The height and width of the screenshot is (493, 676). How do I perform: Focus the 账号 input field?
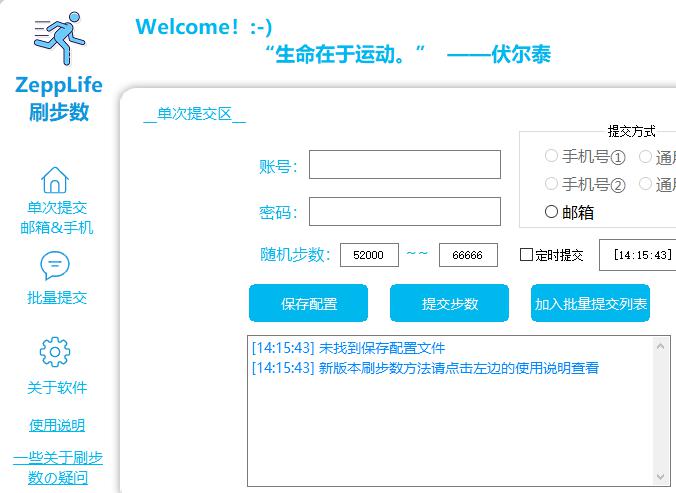coord(404,165)
